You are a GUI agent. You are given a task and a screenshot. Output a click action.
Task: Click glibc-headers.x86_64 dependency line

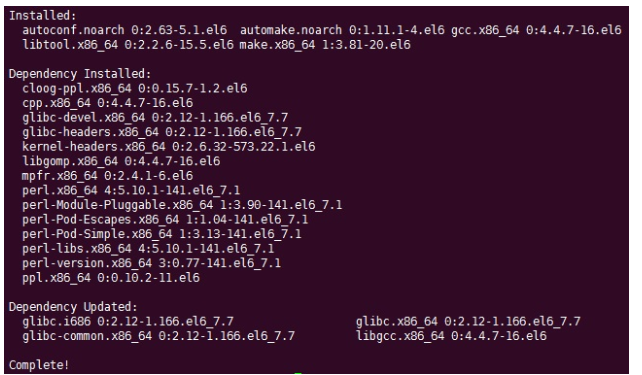(162, 132)
